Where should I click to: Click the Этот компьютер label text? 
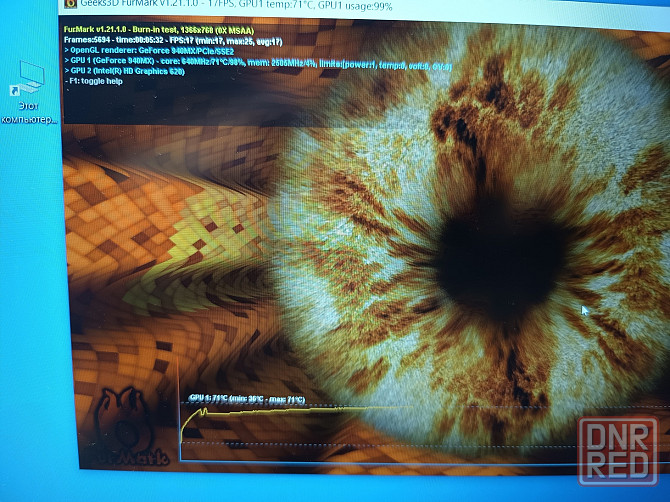click(x=31, y=114)
